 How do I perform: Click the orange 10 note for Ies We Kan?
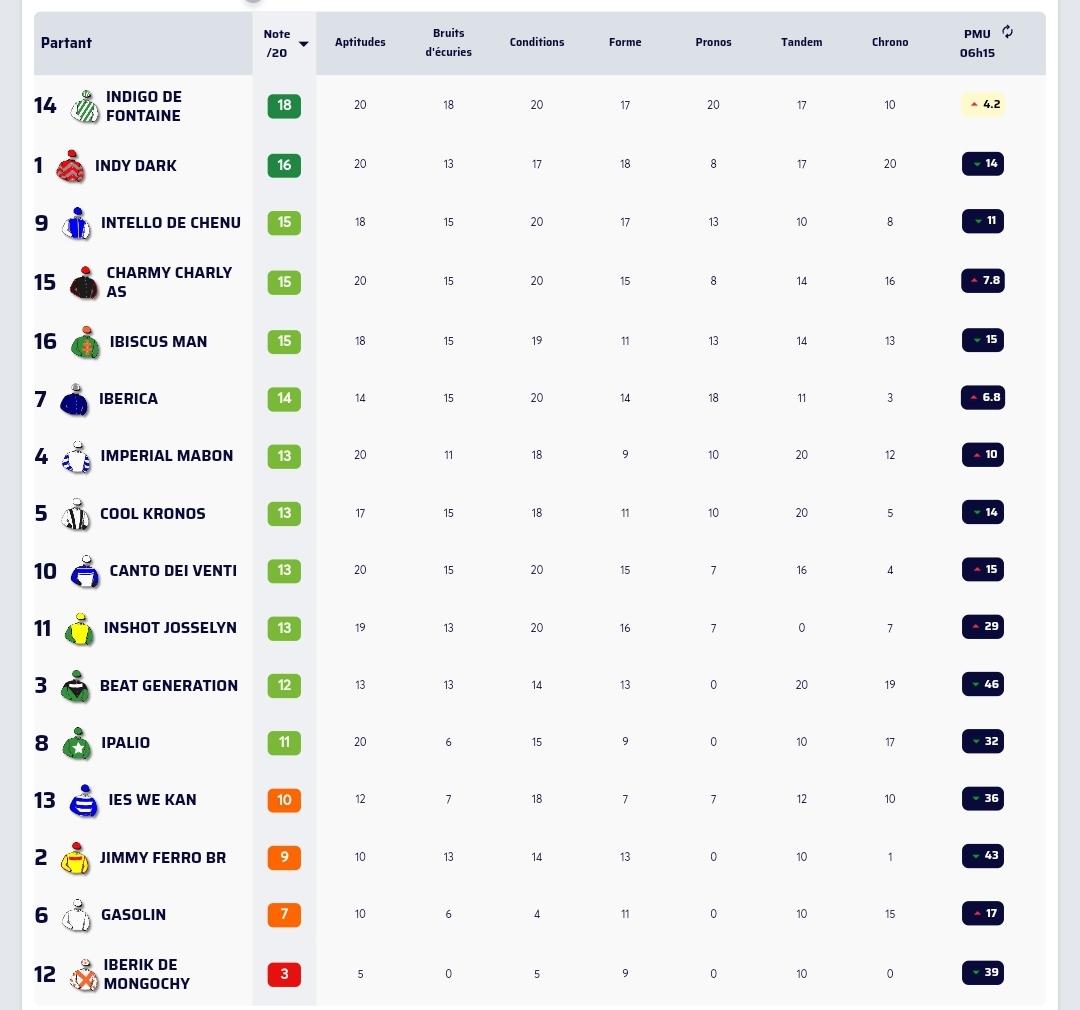(x=284, y=800)
